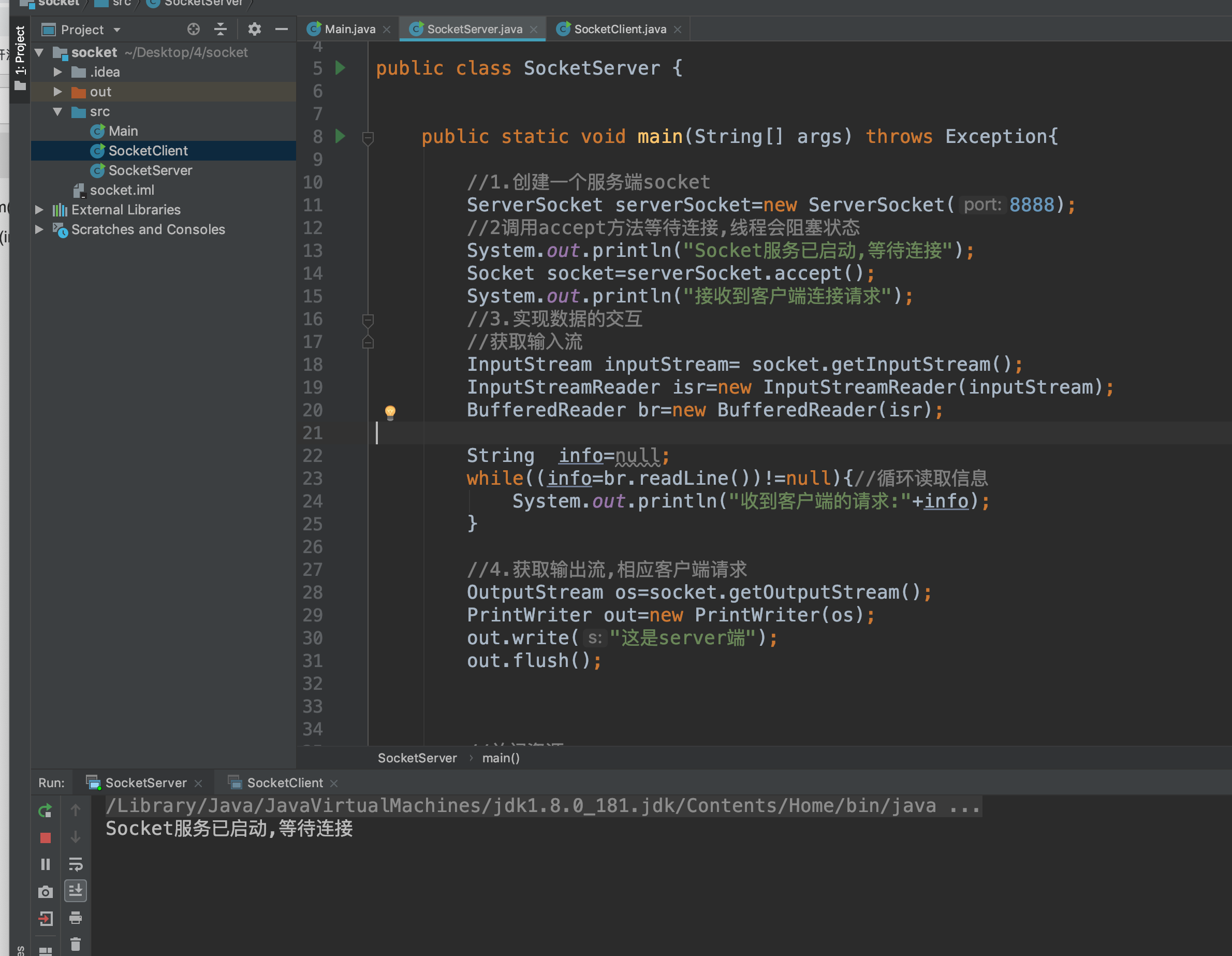
Task: Toggle scroll to end in console
Action: click(x=75, y=892)
